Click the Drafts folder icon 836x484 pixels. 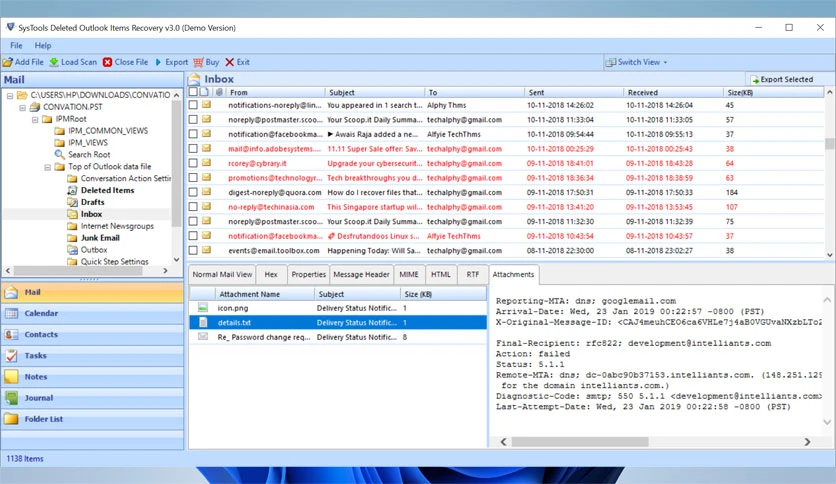coord(73,202)
